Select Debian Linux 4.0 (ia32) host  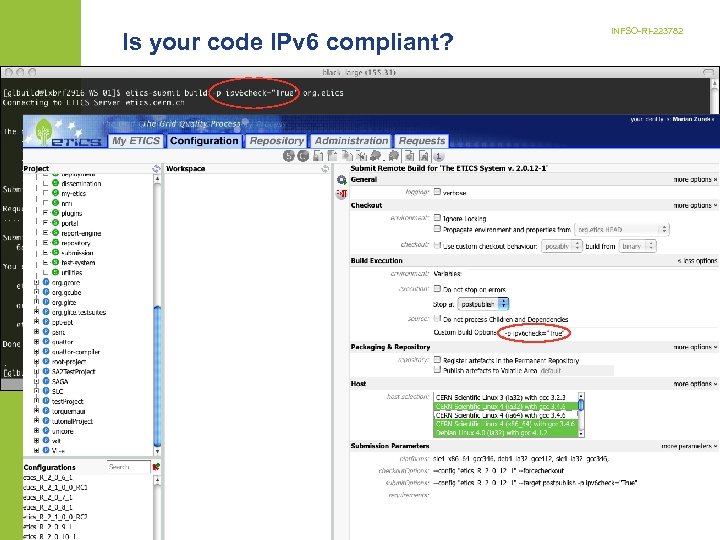click(505, 433)
